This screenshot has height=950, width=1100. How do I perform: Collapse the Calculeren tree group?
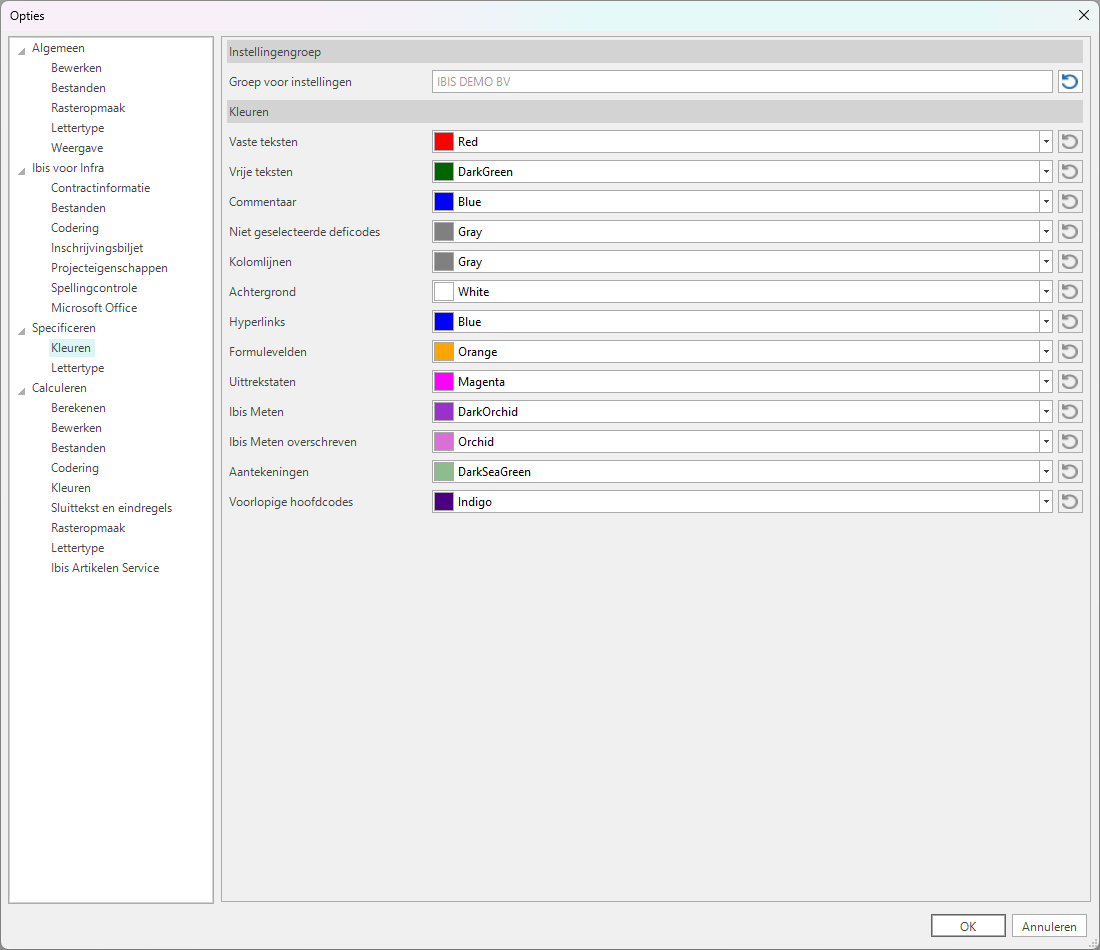tap(22, 390)
